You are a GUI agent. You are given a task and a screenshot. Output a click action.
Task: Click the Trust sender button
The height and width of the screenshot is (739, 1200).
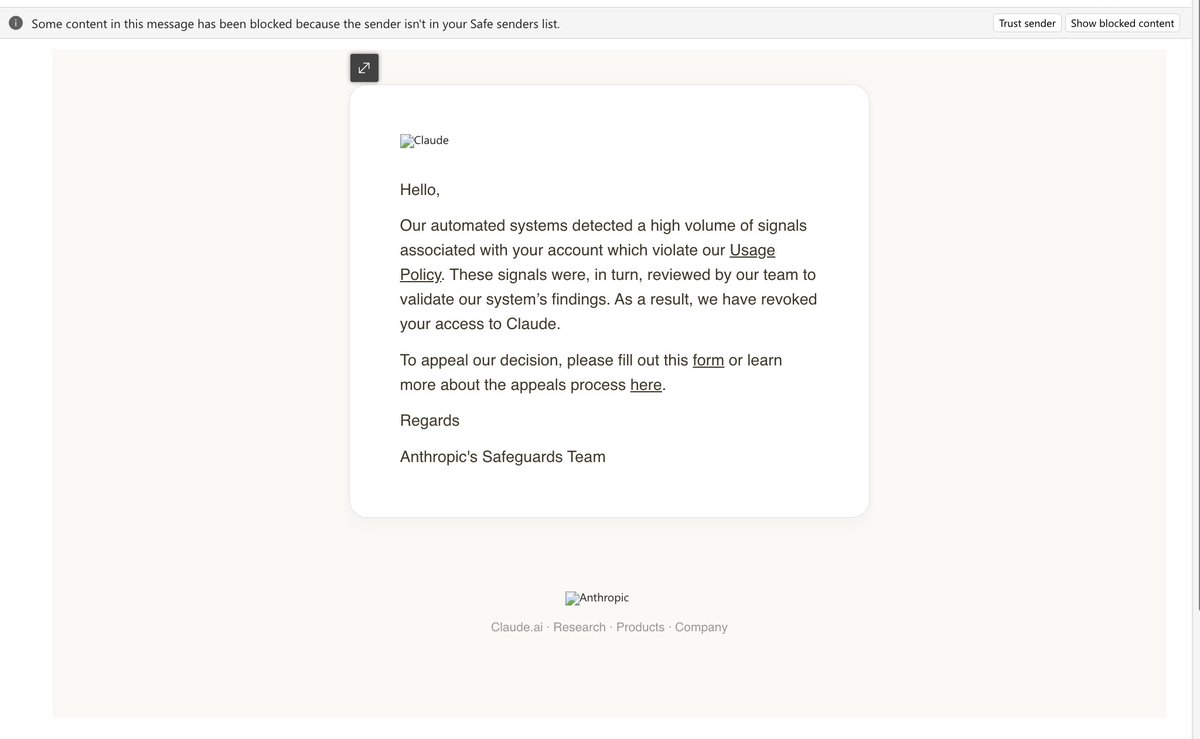pos(1027,23)
